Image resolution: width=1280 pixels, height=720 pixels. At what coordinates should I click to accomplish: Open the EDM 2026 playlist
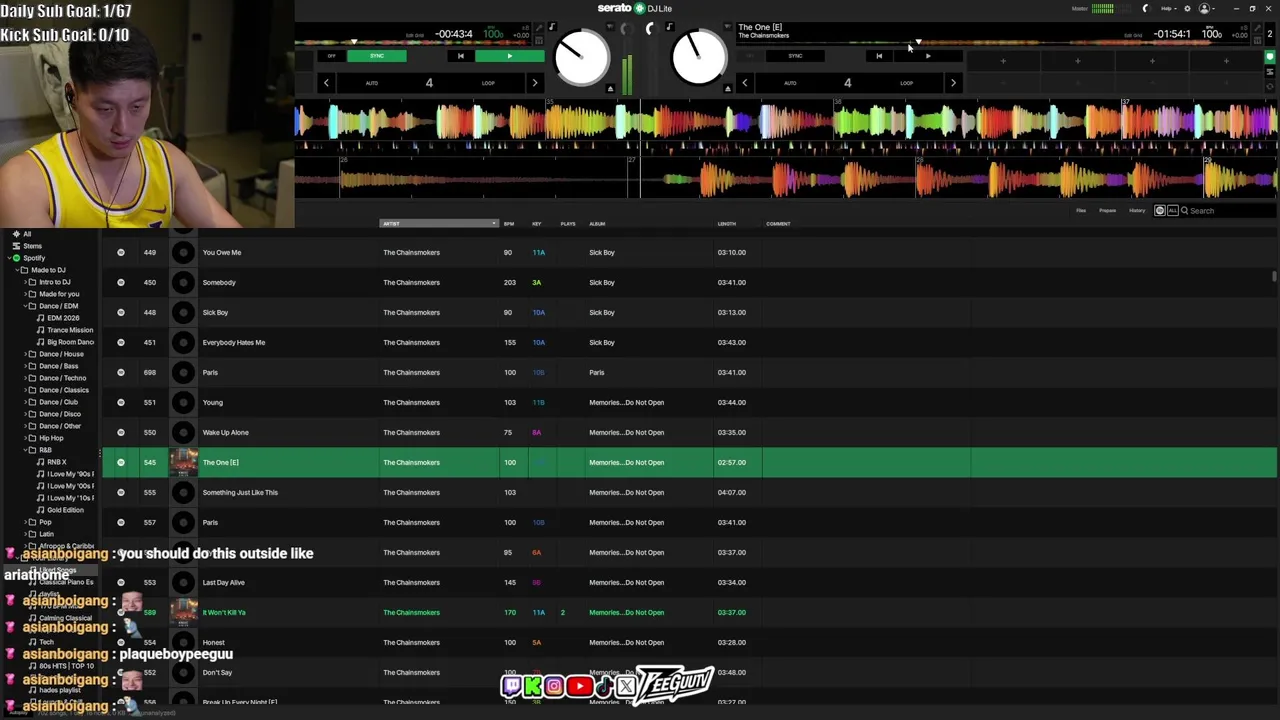pyautogui.click(x=63, y=318)
